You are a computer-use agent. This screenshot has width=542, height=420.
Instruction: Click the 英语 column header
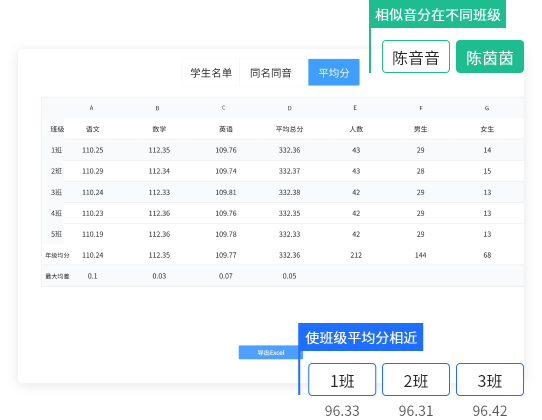[x=226, y=129]
